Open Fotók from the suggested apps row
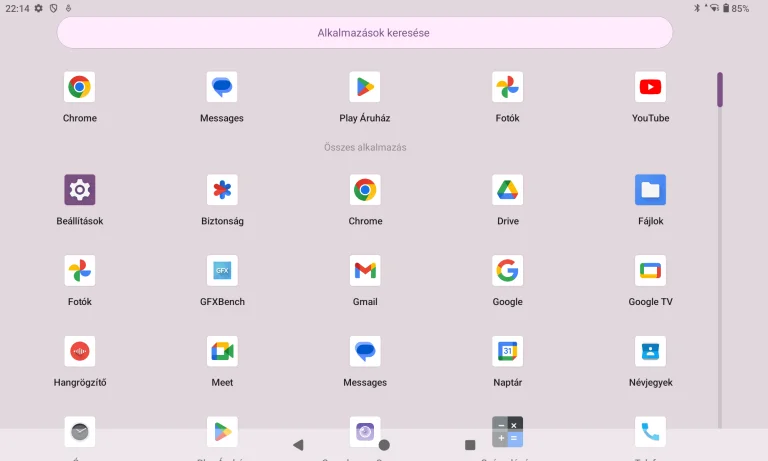Screen dimensions: 768x461 507,87
